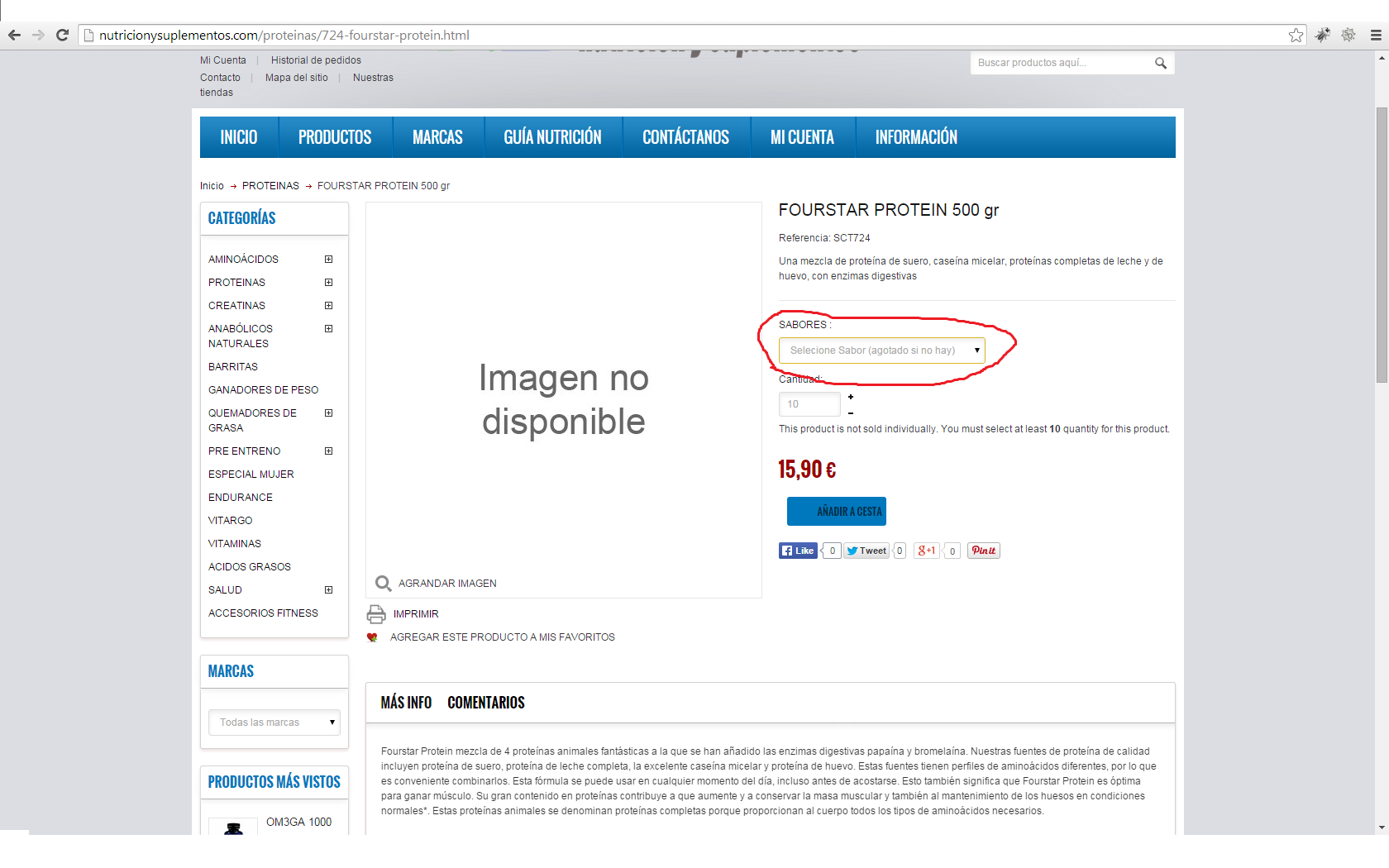This screenshot has height=868, width=1389.
Task: Click AGREGAR ESTE PRODUCTO A MIS FAVORITOS
Action: pyautogui.click(x=503, y=637)
